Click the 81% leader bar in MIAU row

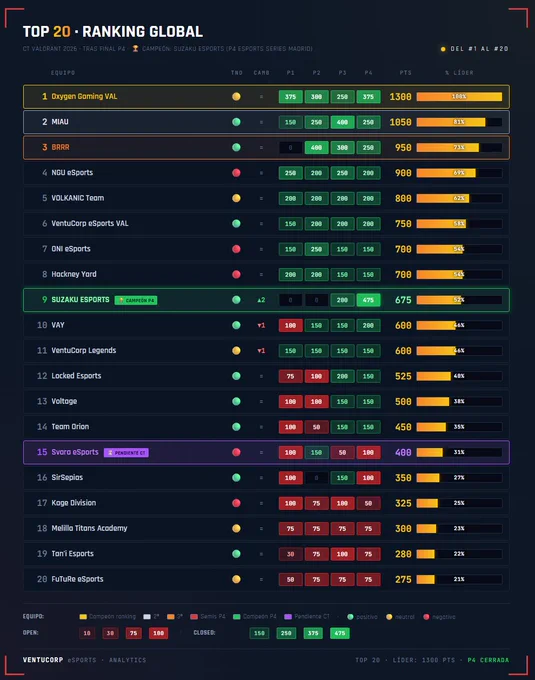point(460,122)
